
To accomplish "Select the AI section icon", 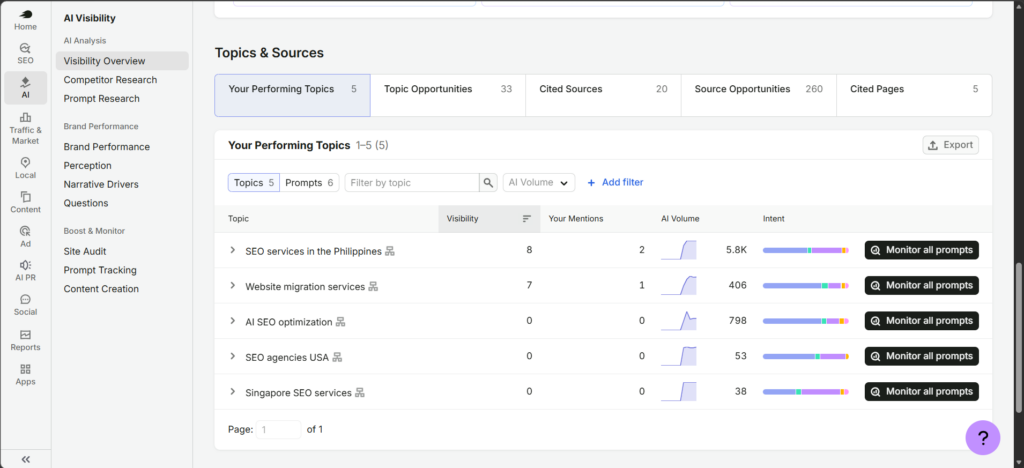I will tap(25, 88).
